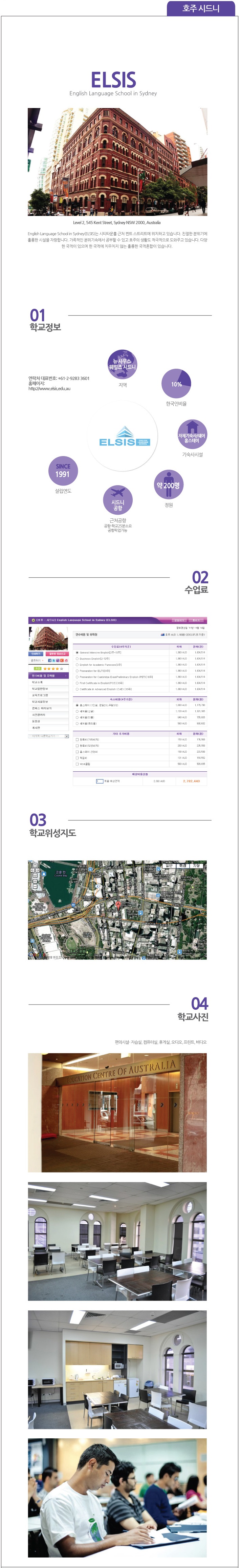The width and height of the screenshot is (239, 1568).
Task: Select Preparation for IELTS radio button
Action: (77, 671)
